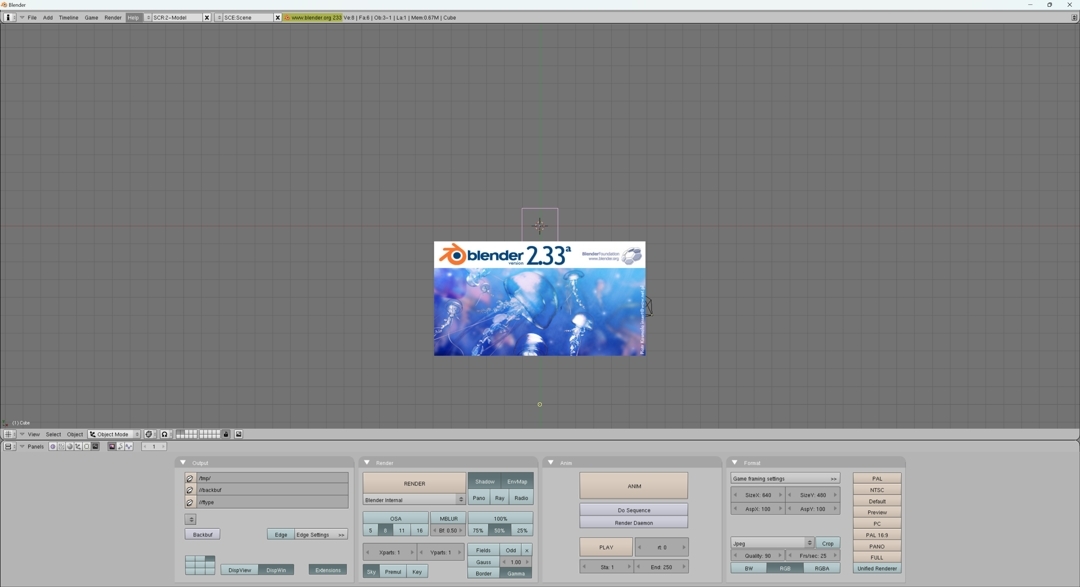The image size is (1080, 587).
Task: Open the rotation/scaling pivot selector icon
Action: (165, 434)
